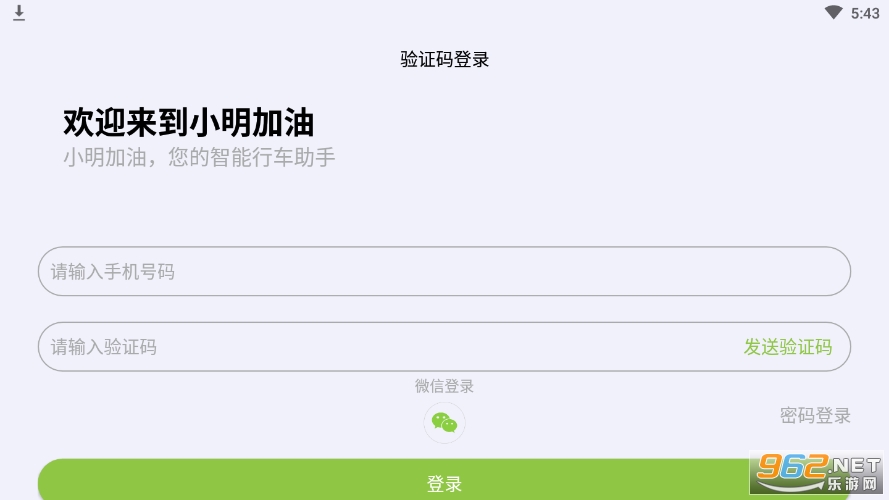Focus the phone number input field
889x500 pixels.
pos(444,271)
